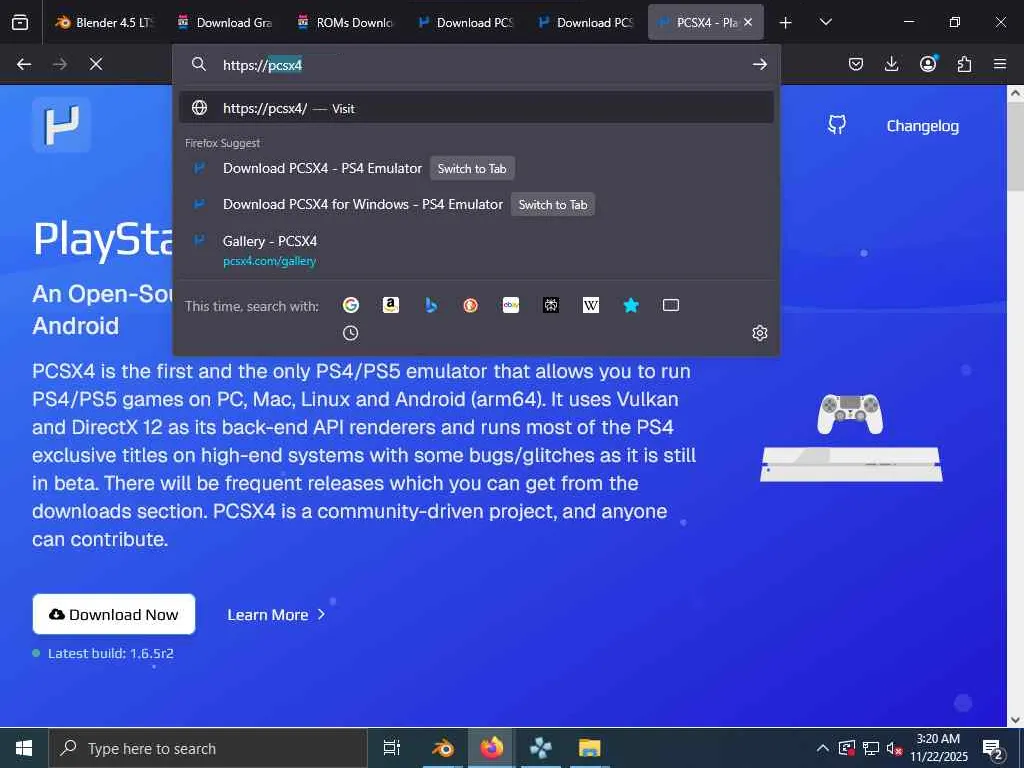Search this time with Wikipedia
Viewport: 1024px width, 768px height.
(x=590, y=305)
